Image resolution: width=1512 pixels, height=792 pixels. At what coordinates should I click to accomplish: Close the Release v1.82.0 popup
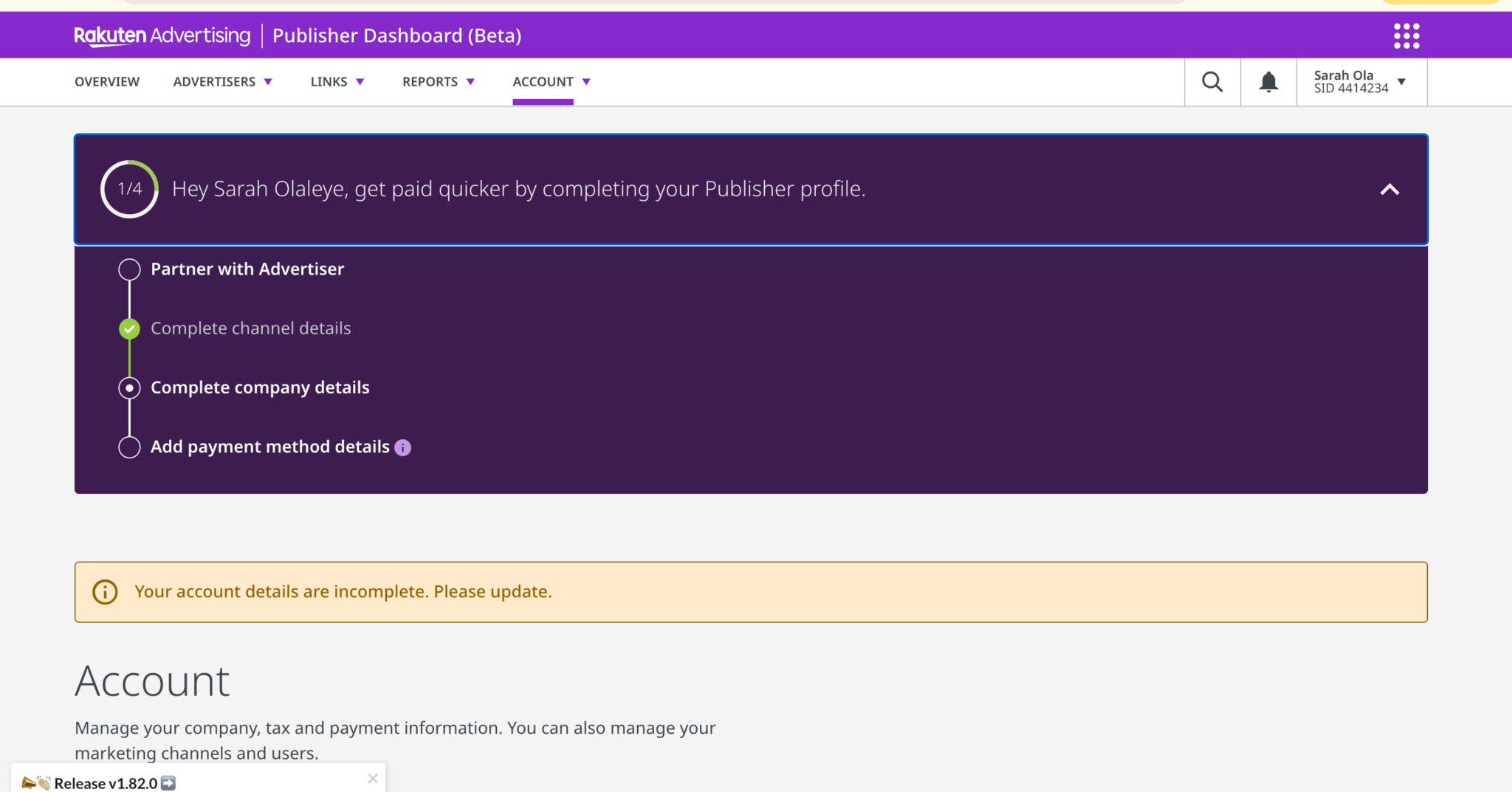373,778
